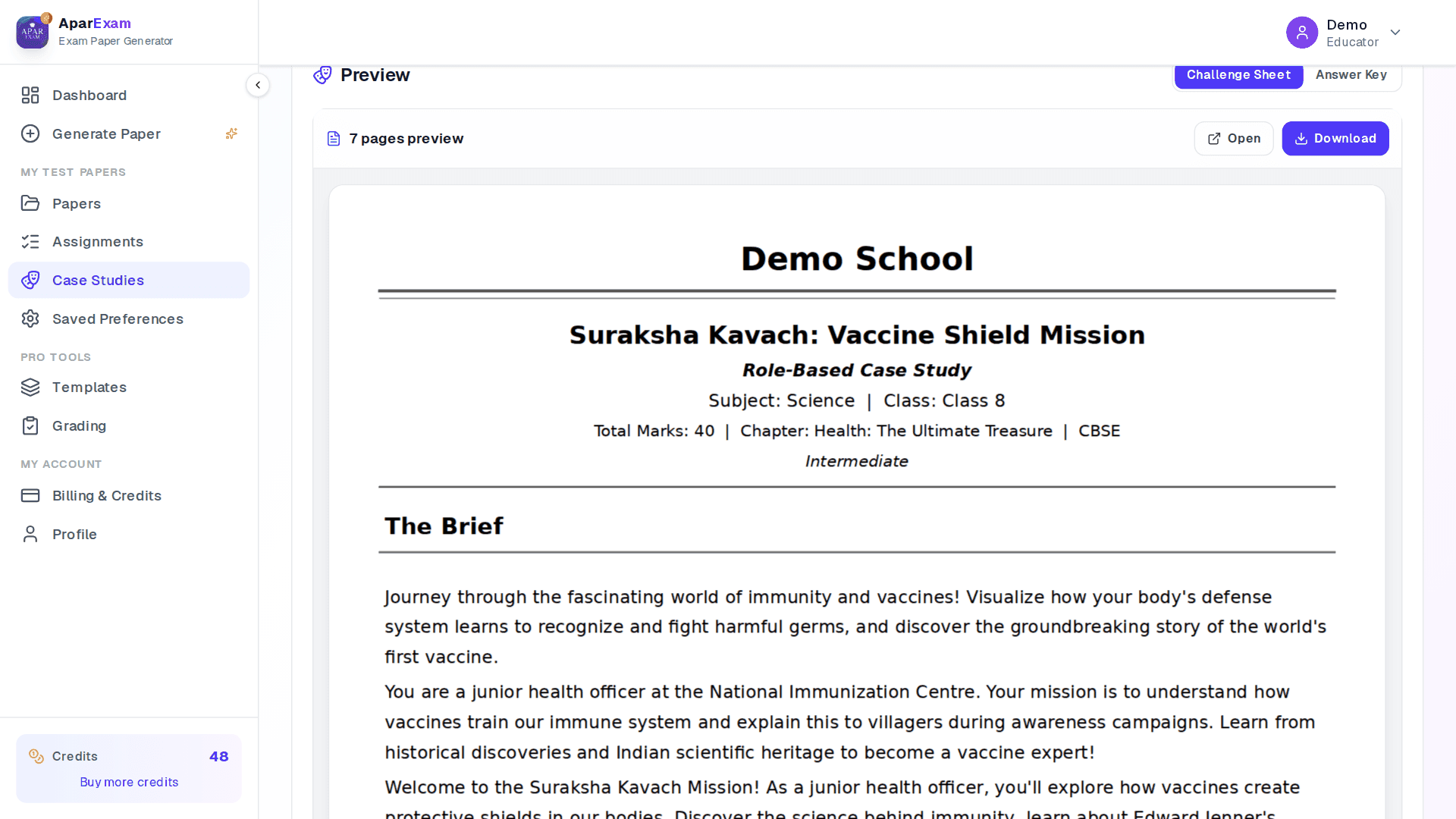1456x819 pixels.
Task: Open the Dashboard grid icon
Action: pos(30,96)
